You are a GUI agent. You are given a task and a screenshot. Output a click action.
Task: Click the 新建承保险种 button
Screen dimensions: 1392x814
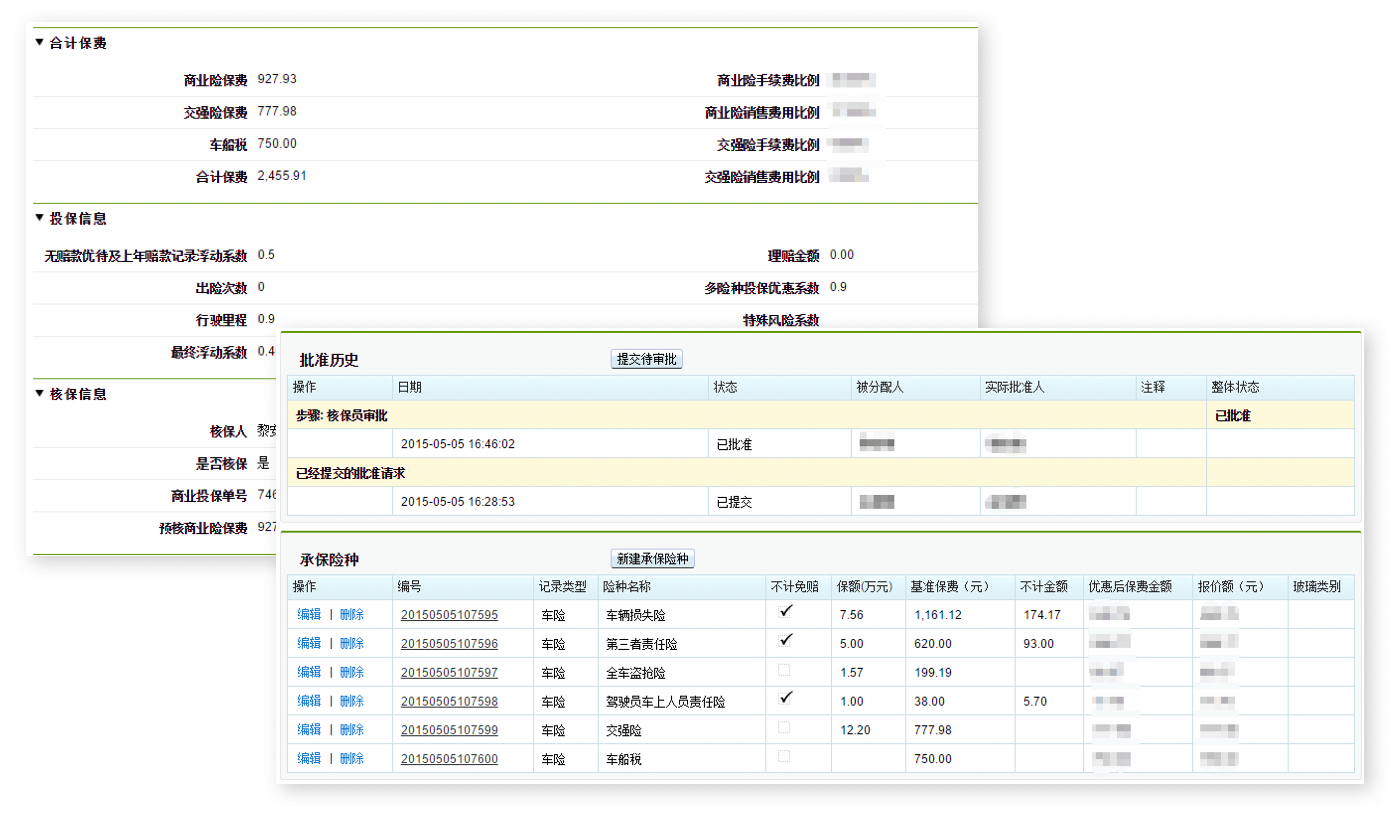click(652, 559)
